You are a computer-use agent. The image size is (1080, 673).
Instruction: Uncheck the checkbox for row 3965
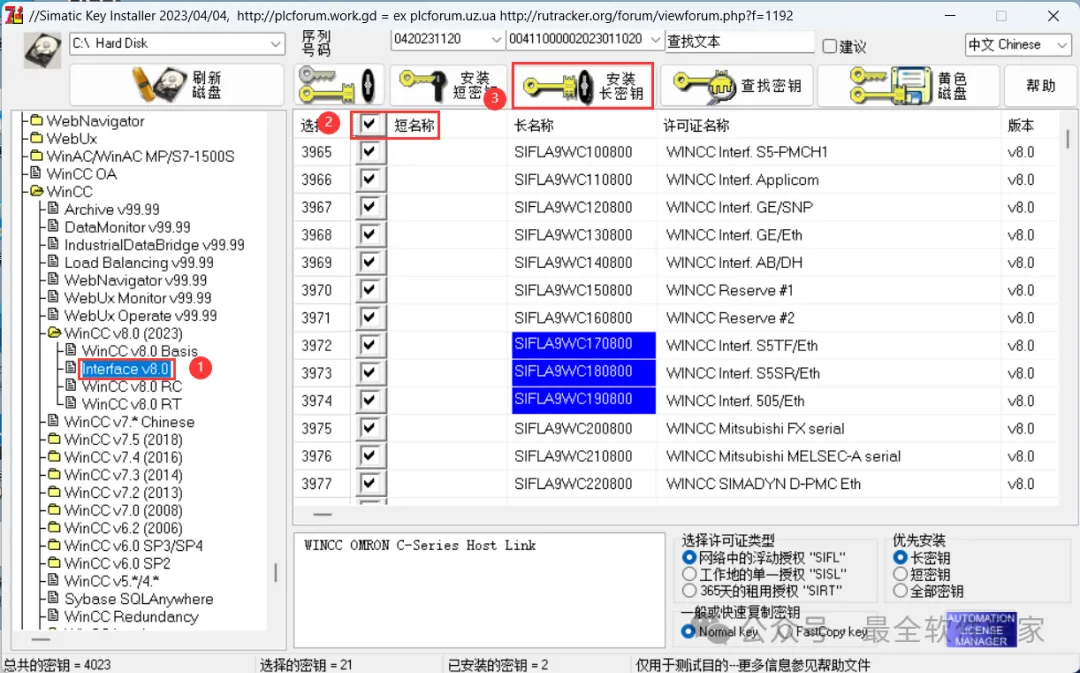369,152
